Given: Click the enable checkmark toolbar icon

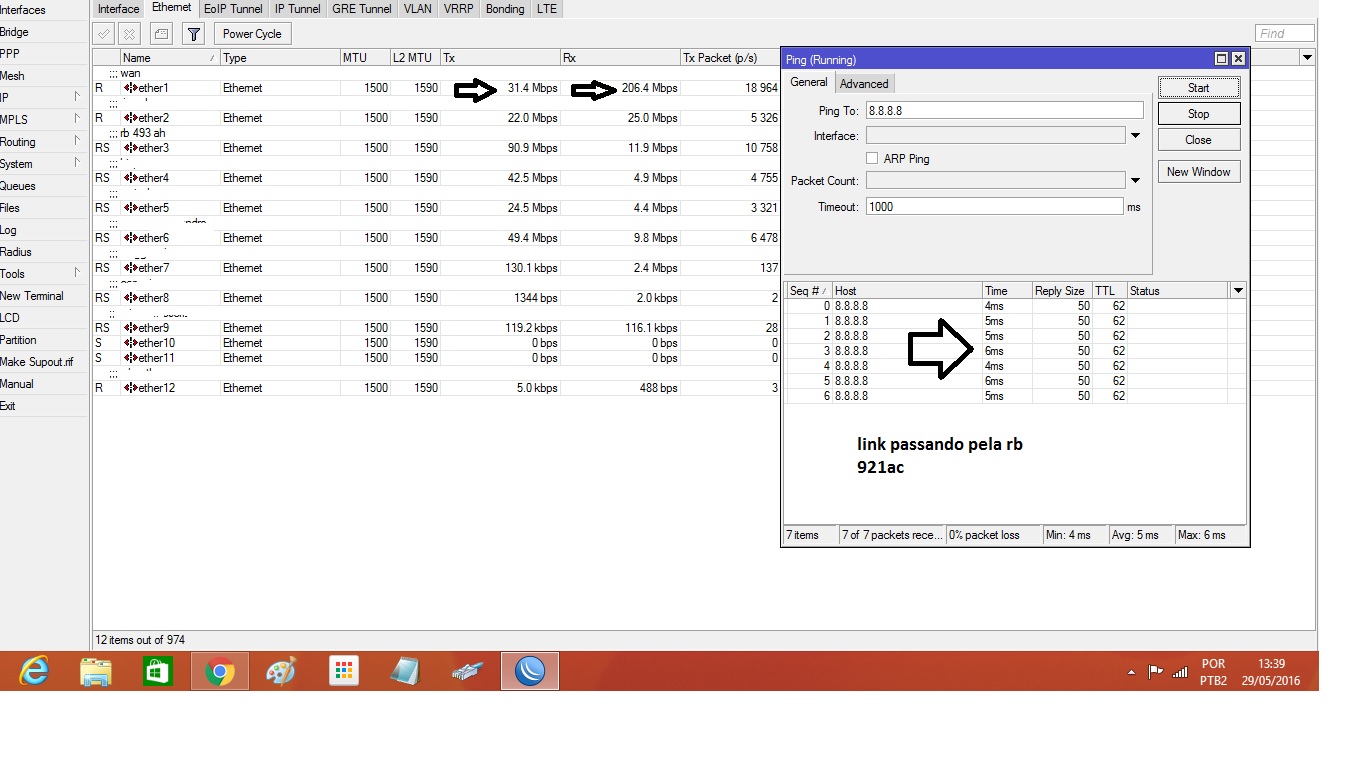Looking at the screenshot, I should pyautogui.click(x=103, y=34).
